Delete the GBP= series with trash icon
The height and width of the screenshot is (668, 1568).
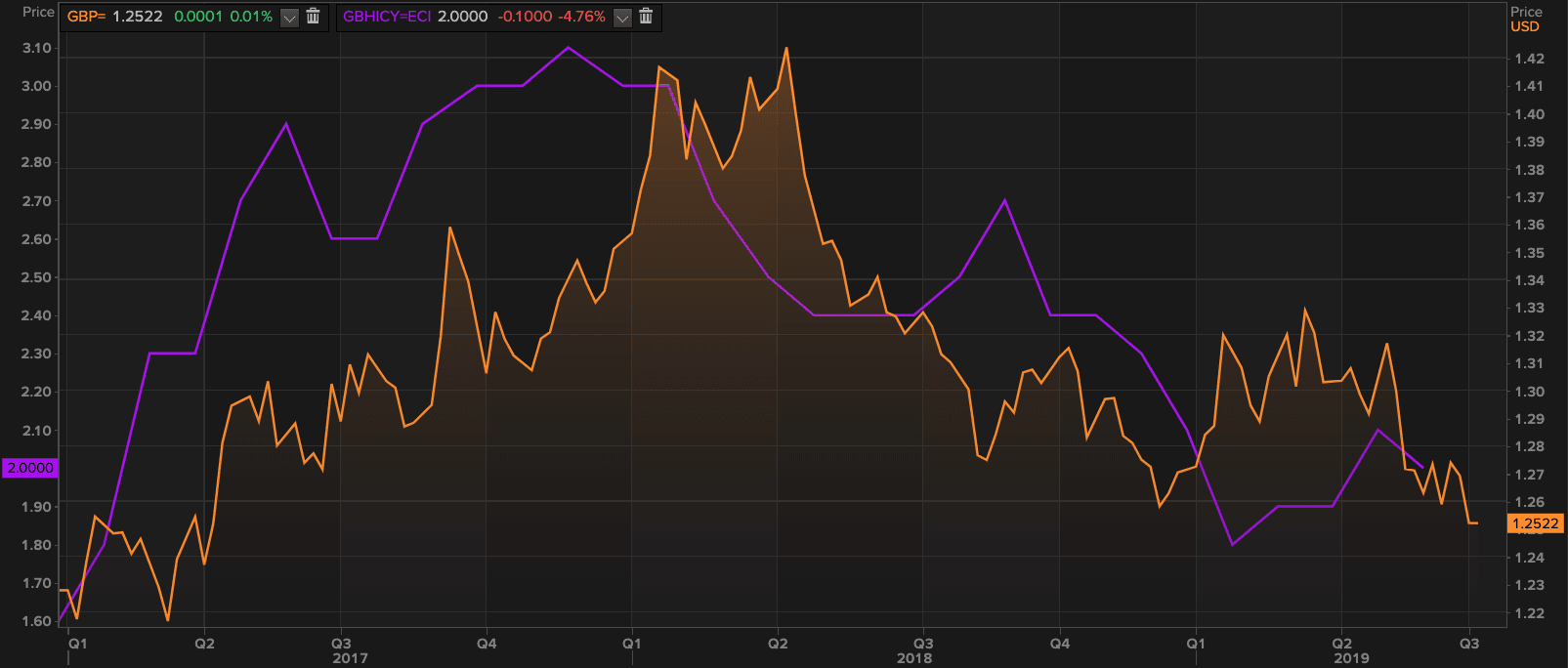[313, 17]
